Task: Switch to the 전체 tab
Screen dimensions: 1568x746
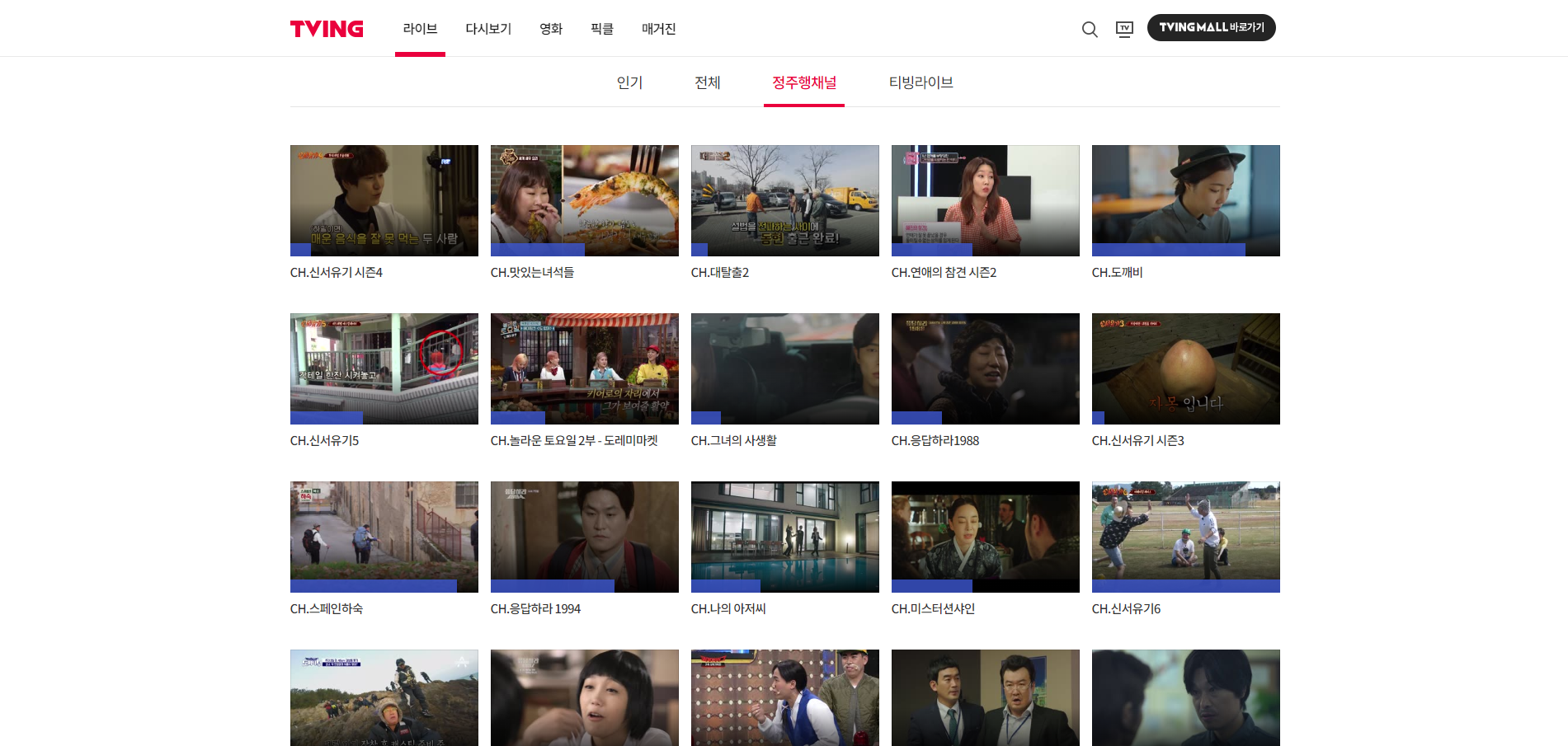Action: click(x=707, y=82)
